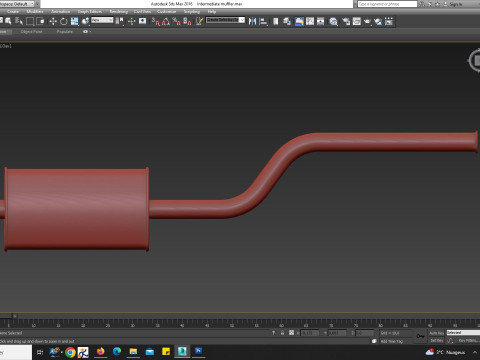The image size is (480, 360).
Task: Open the Create menu
Action: point(13,12)
